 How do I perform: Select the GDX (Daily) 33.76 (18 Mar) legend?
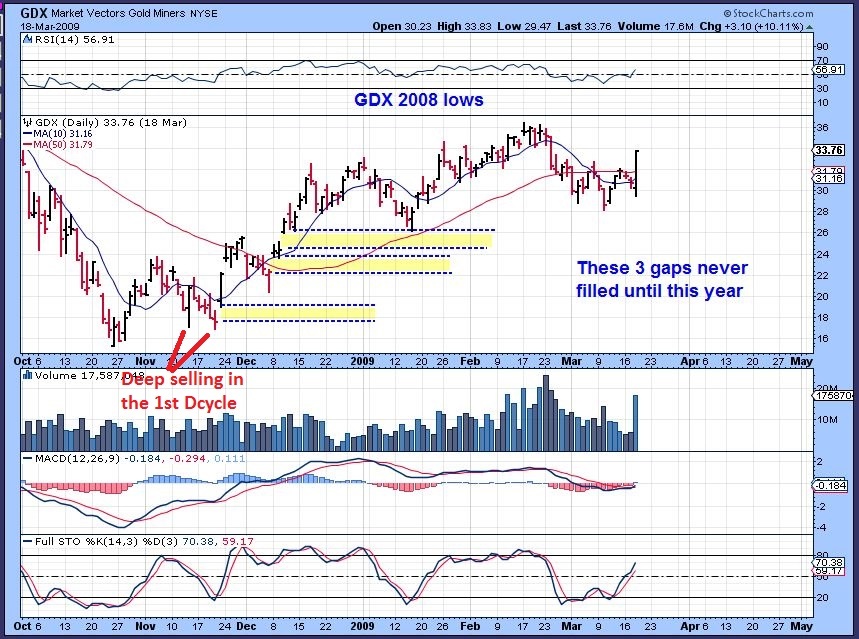pos(110,122)
